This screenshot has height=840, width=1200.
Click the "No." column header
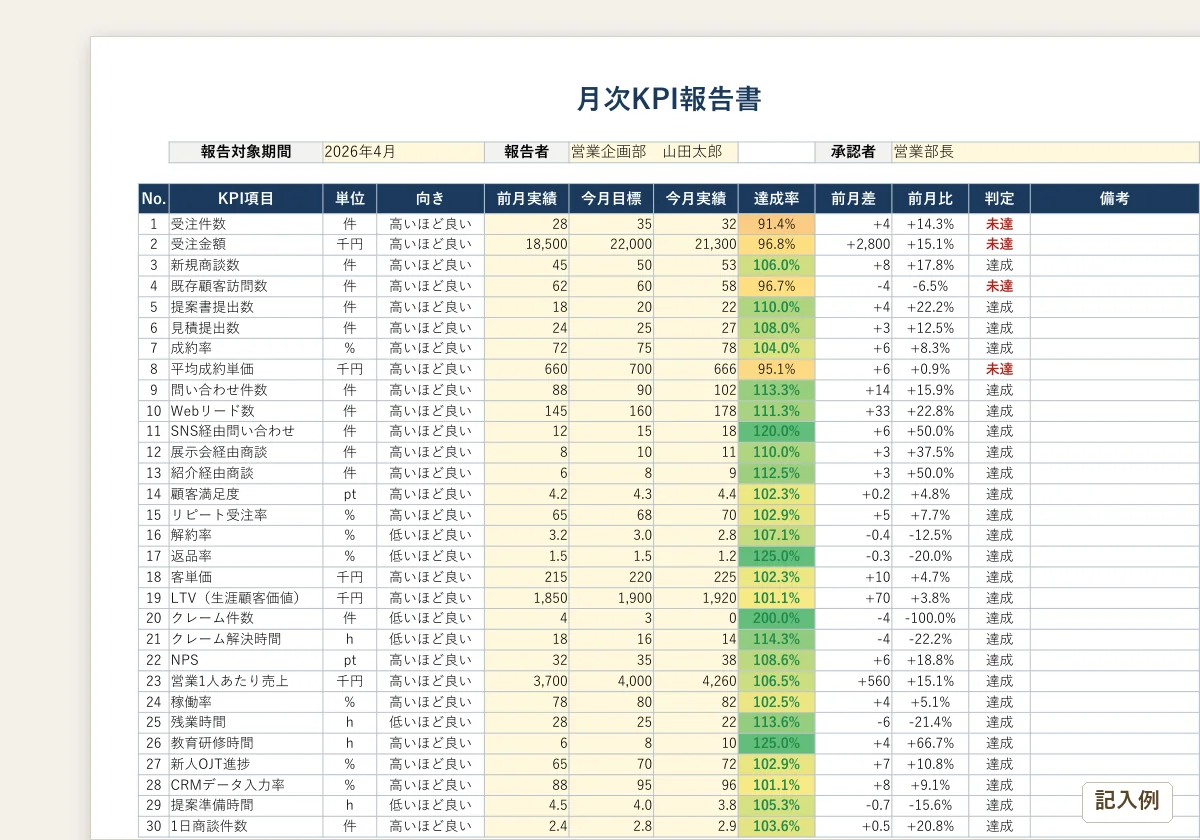click(154, 198)
